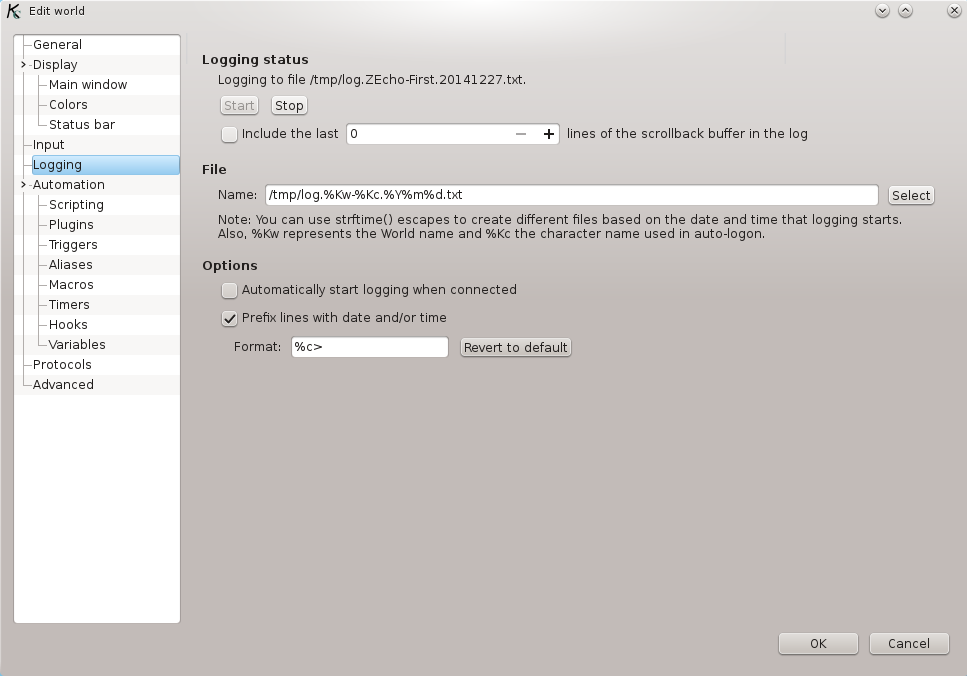Expand the Automation tree branch
The image size is (967, 676).
click(22, 184)
